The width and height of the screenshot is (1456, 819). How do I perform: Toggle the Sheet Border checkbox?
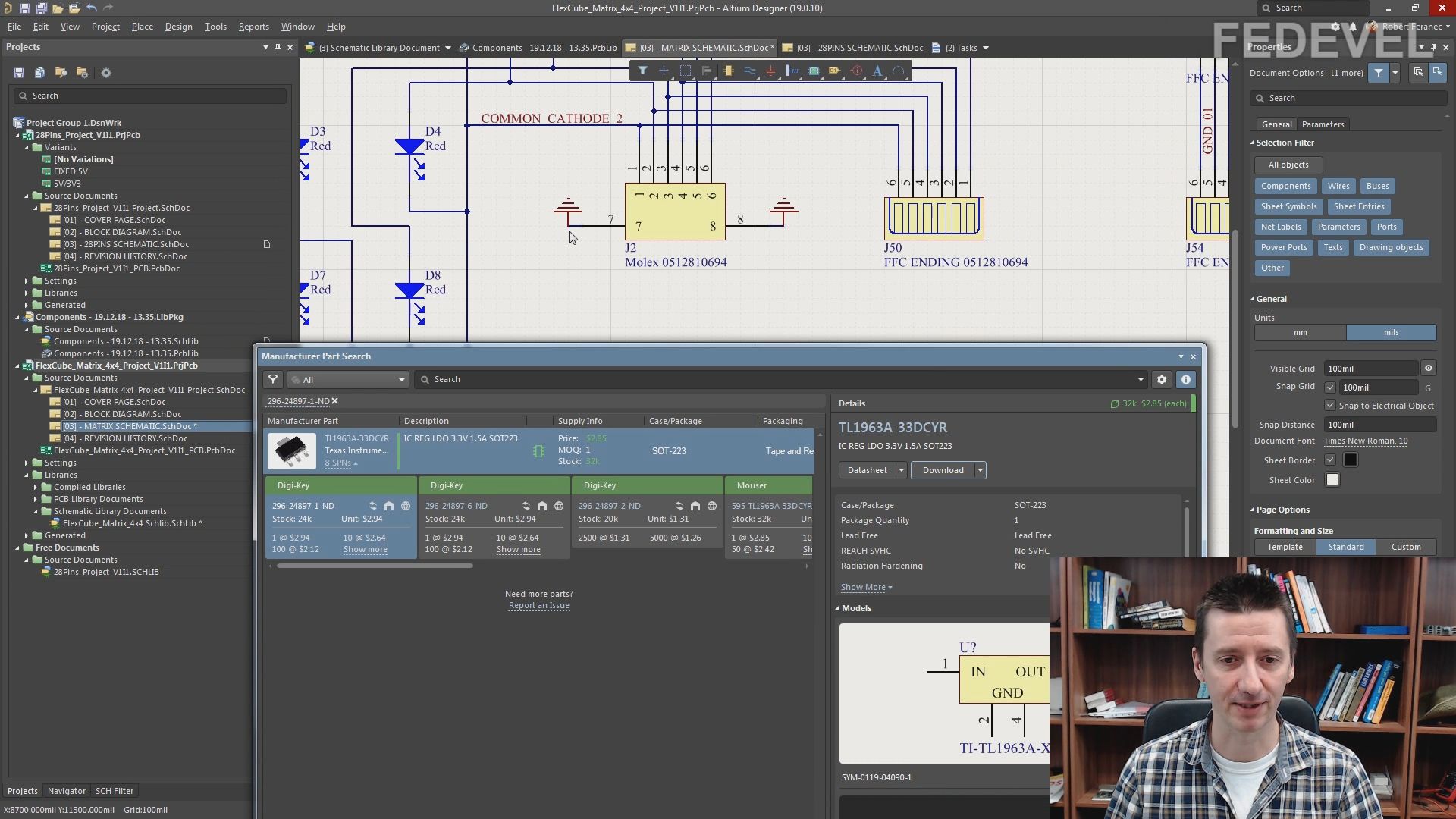click(1329, 460)
